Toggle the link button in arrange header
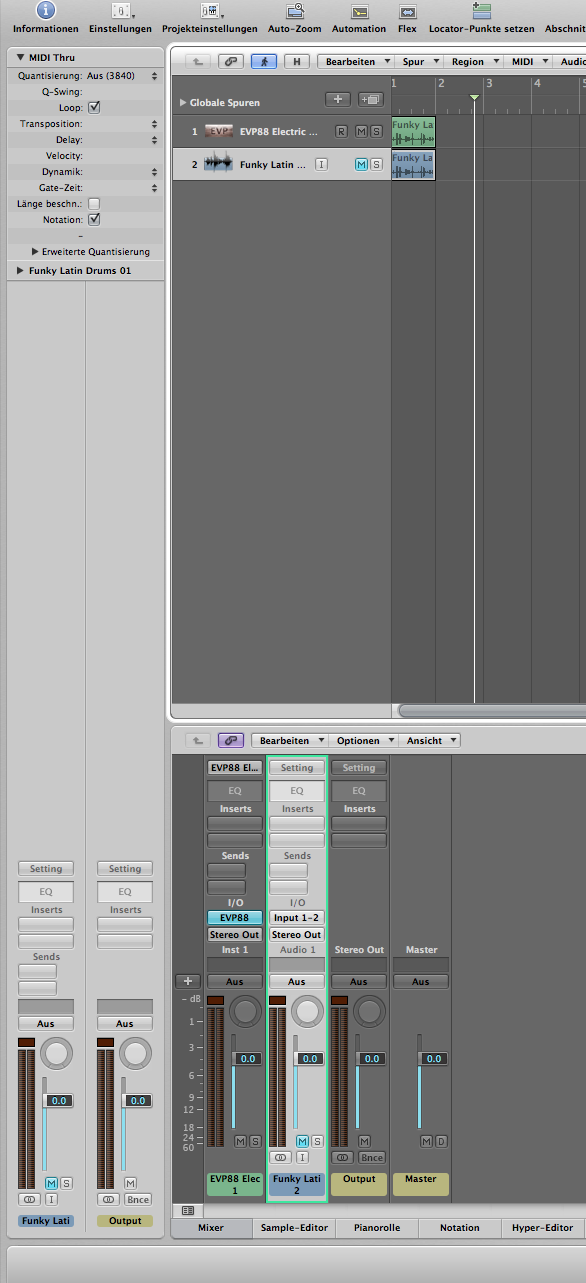 232,61
